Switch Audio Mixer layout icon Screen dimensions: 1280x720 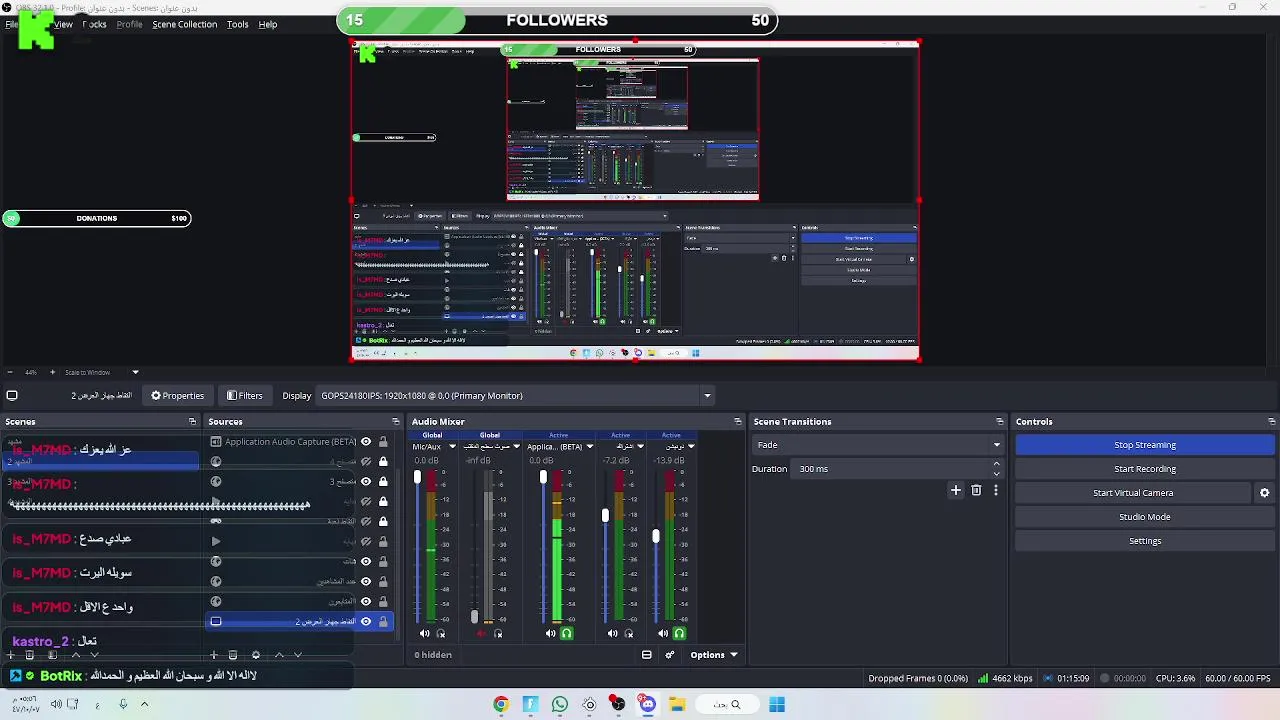(x=646, y=655)
